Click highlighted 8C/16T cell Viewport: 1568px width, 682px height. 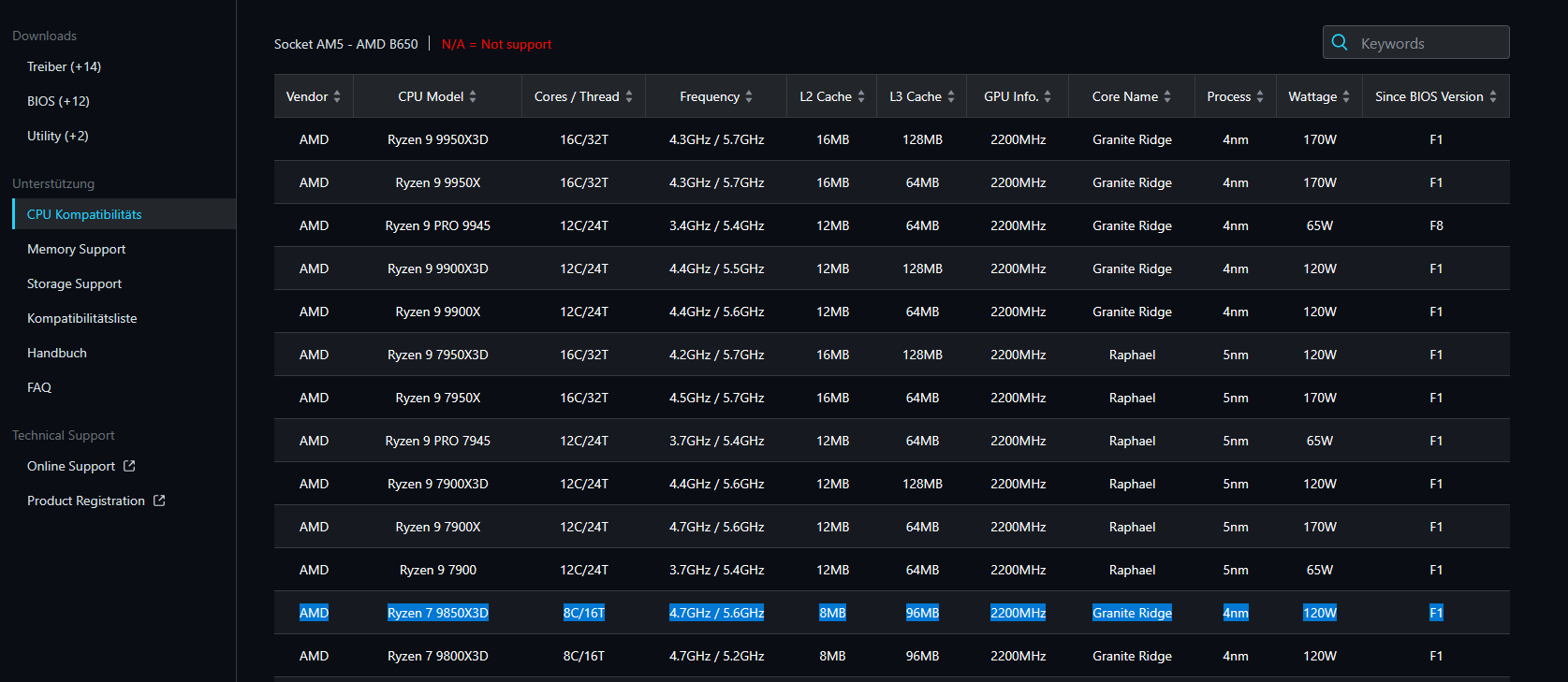click(584, 613)
